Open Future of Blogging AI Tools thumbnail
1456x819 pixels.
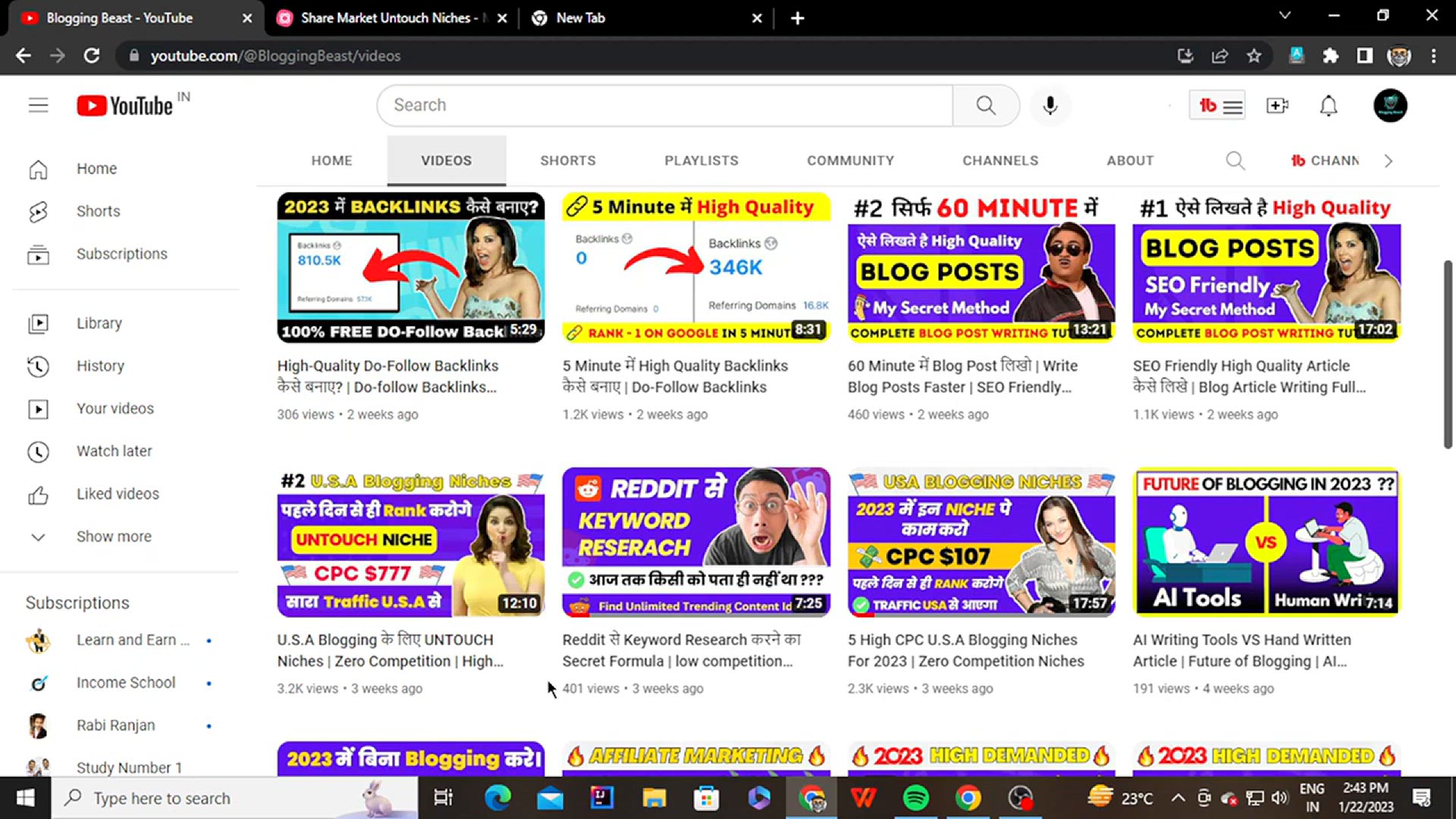point(1266,541)
